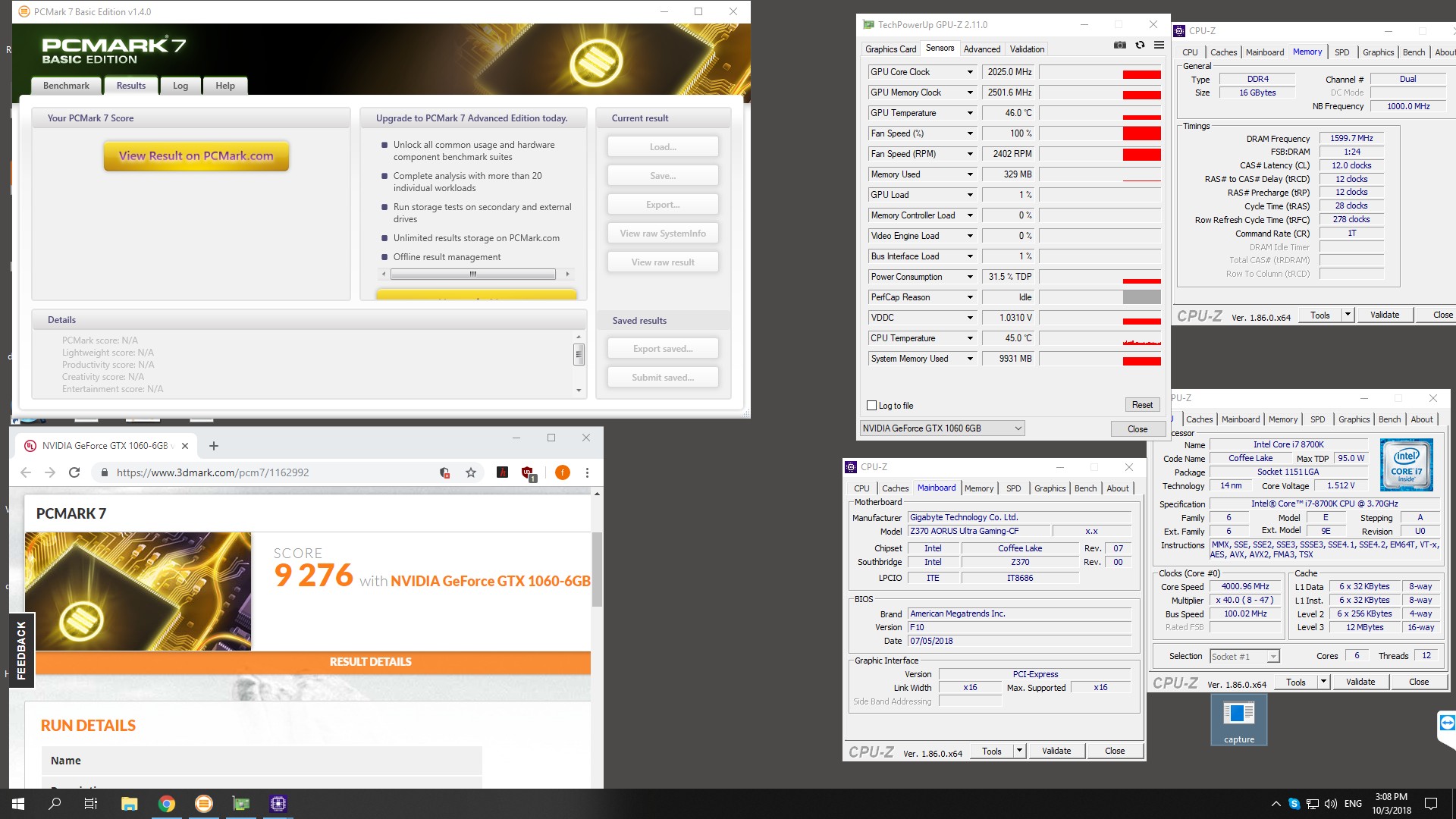This screenshot has height=819, width=1456.
Task: Open Task View on the taskbar
Action: [91, 804]
